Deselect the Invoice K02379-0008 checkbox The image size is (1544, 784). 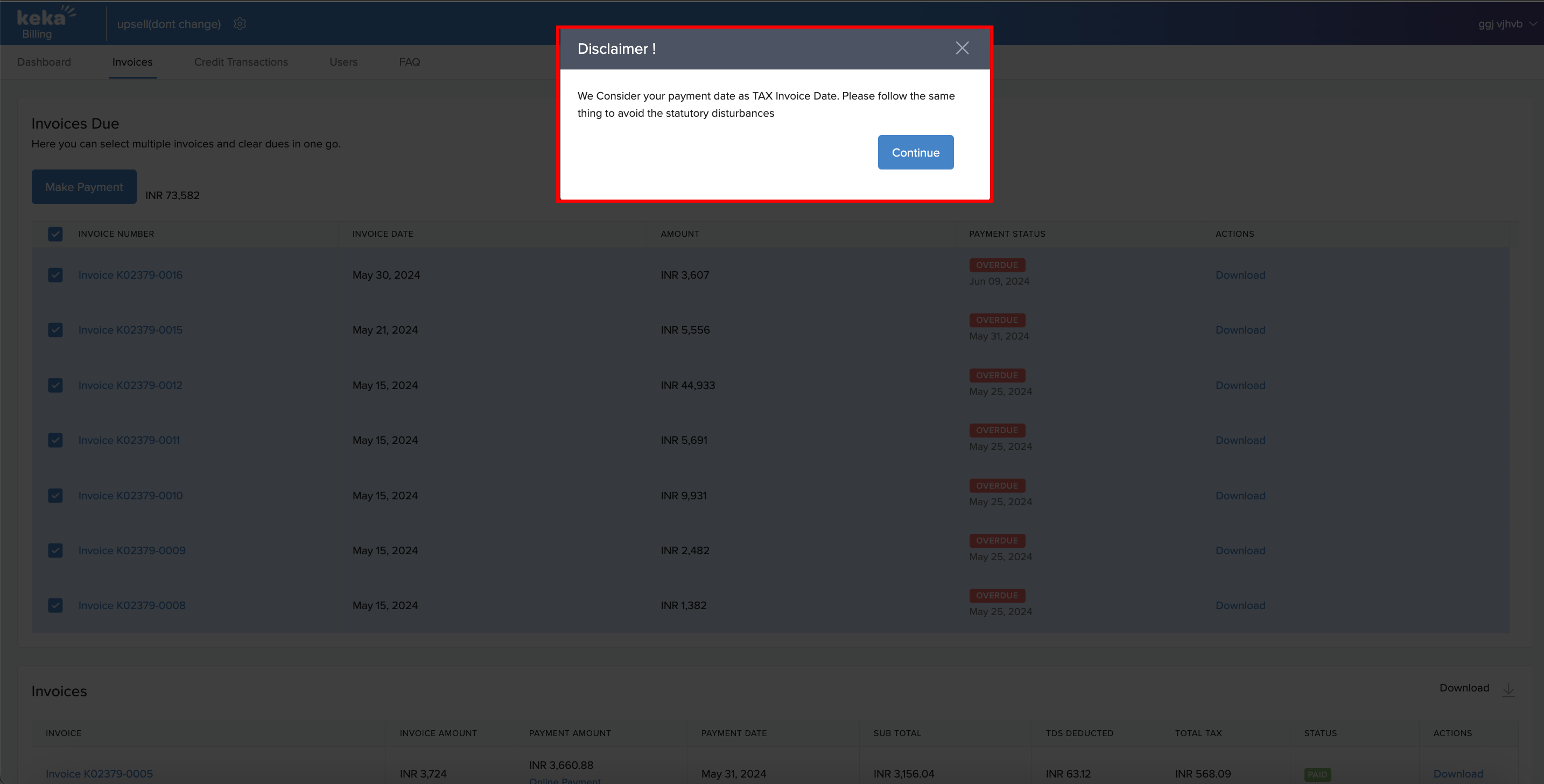tap(55, 605)
